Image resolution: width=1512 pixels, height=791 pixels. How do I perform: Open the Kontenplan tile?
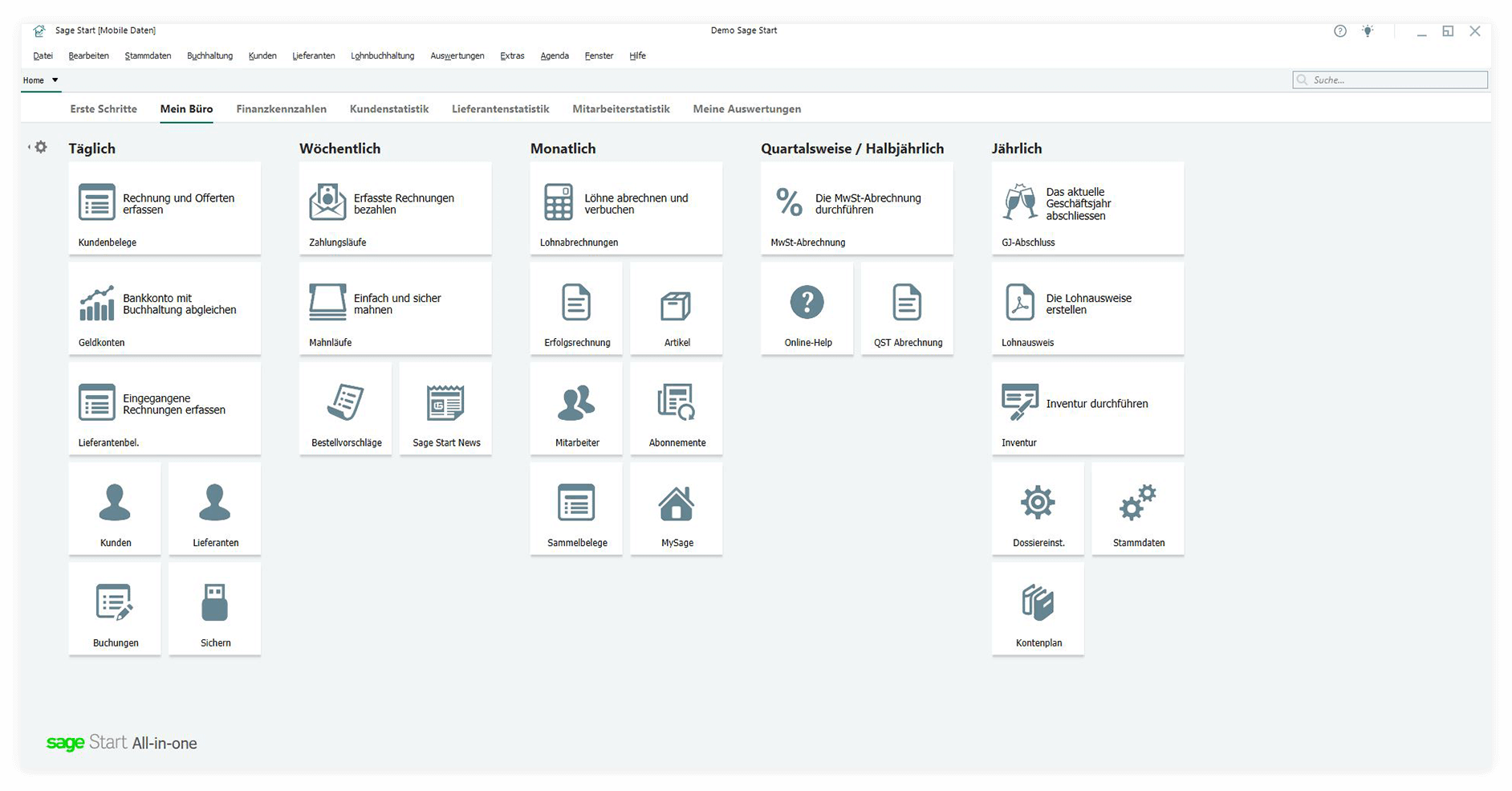pos(1038,609)
